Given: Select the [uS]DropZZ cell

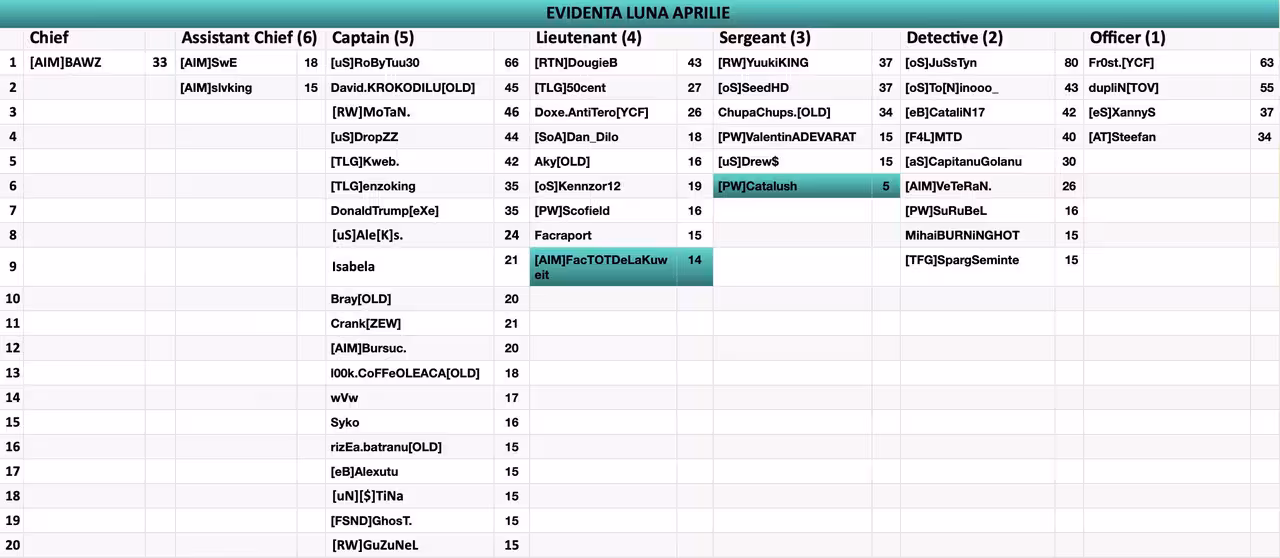Looking at the screenshot, I should click(410, 136).
